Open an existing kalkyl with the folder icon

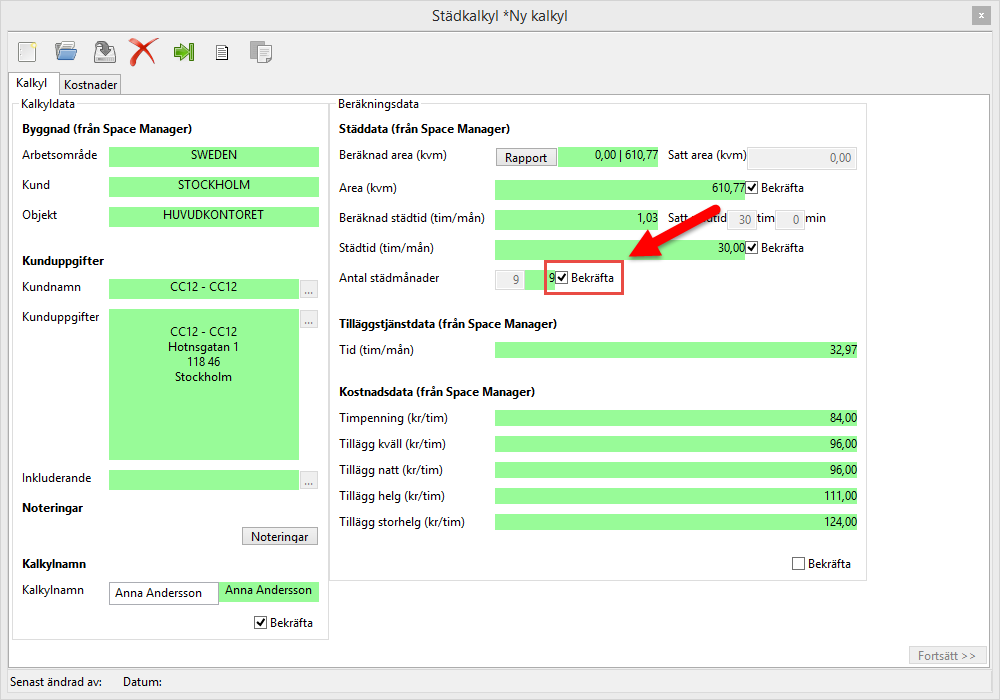coord(66,51)
